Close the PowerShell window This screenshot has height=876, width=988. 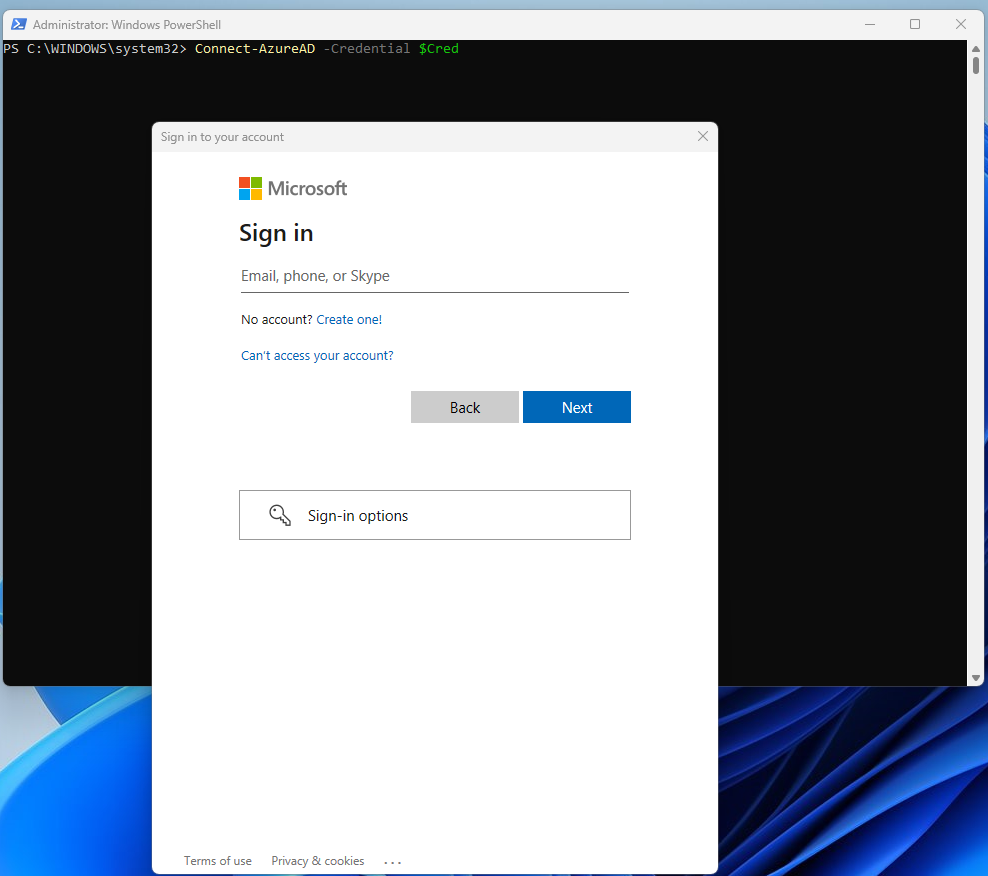coord(960,25)
